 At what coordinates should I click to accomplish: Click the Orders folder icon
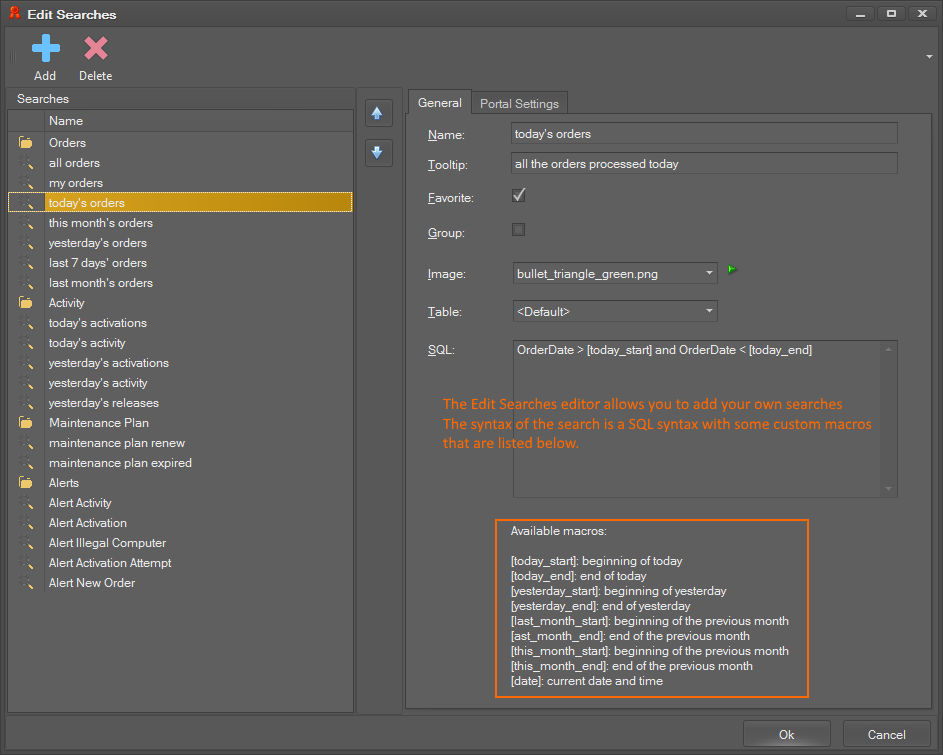tap(26, 143)
